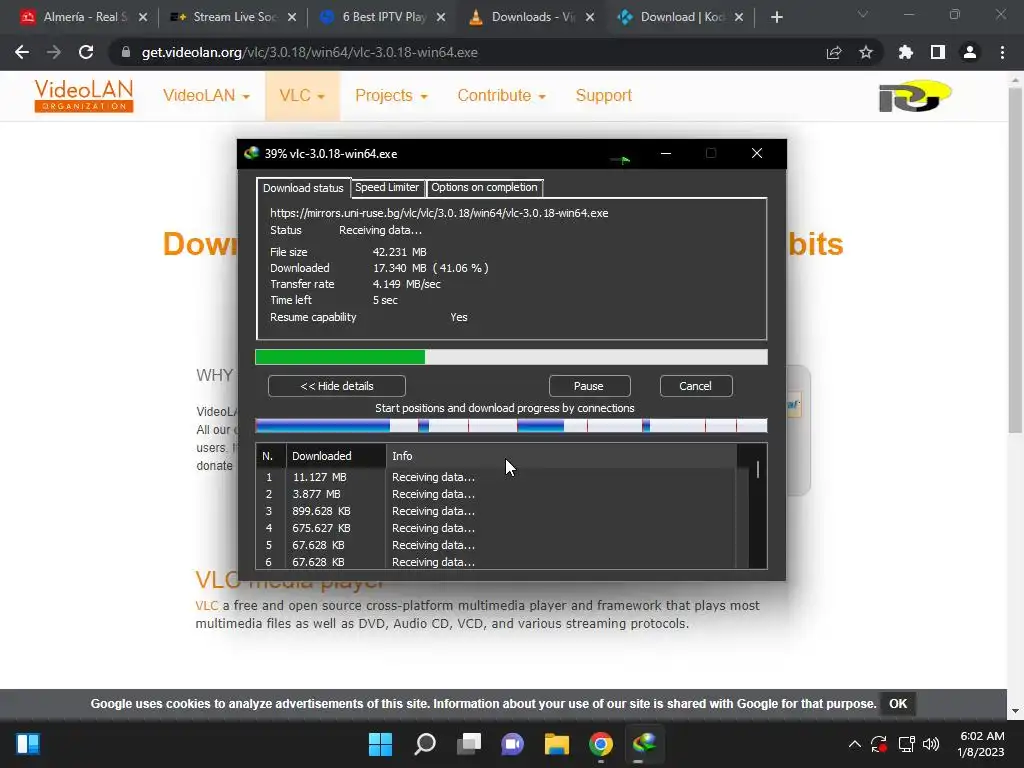This screenshot has height=768, width=1024.
Task: Click the Downloaded column header
Action: [x=336, y=456]
